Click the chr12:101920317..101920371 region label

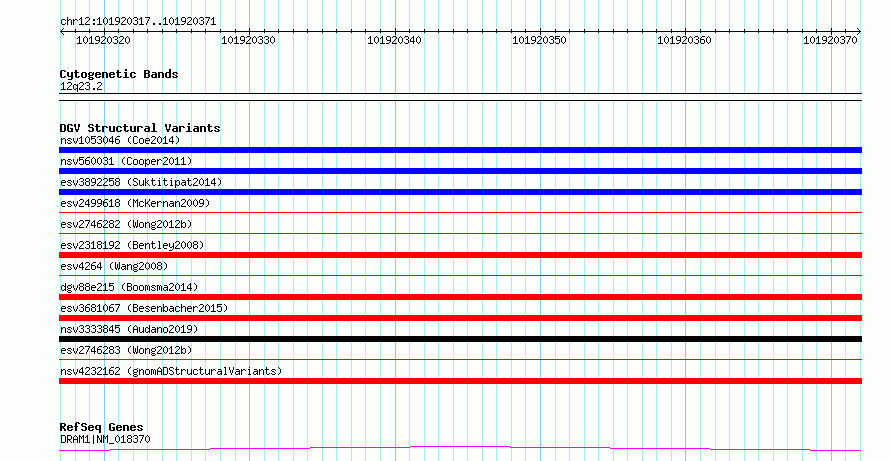pyautogui.click(x=138, y=22)
